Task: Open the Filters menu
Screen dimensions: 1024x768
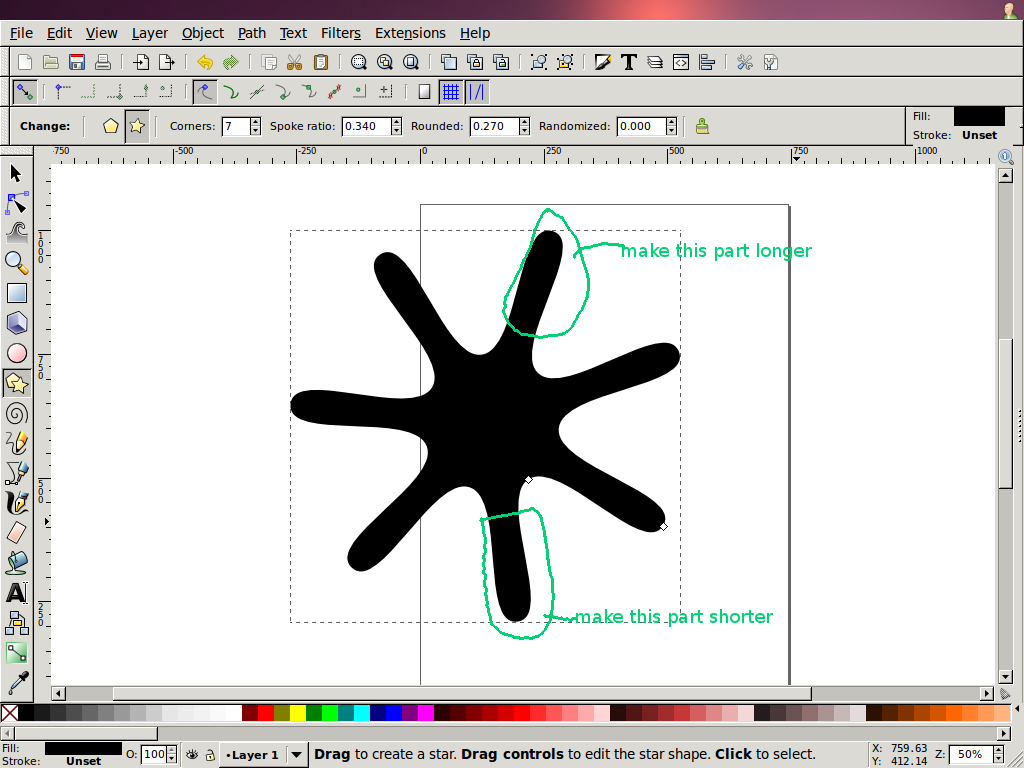Action: 341,33
